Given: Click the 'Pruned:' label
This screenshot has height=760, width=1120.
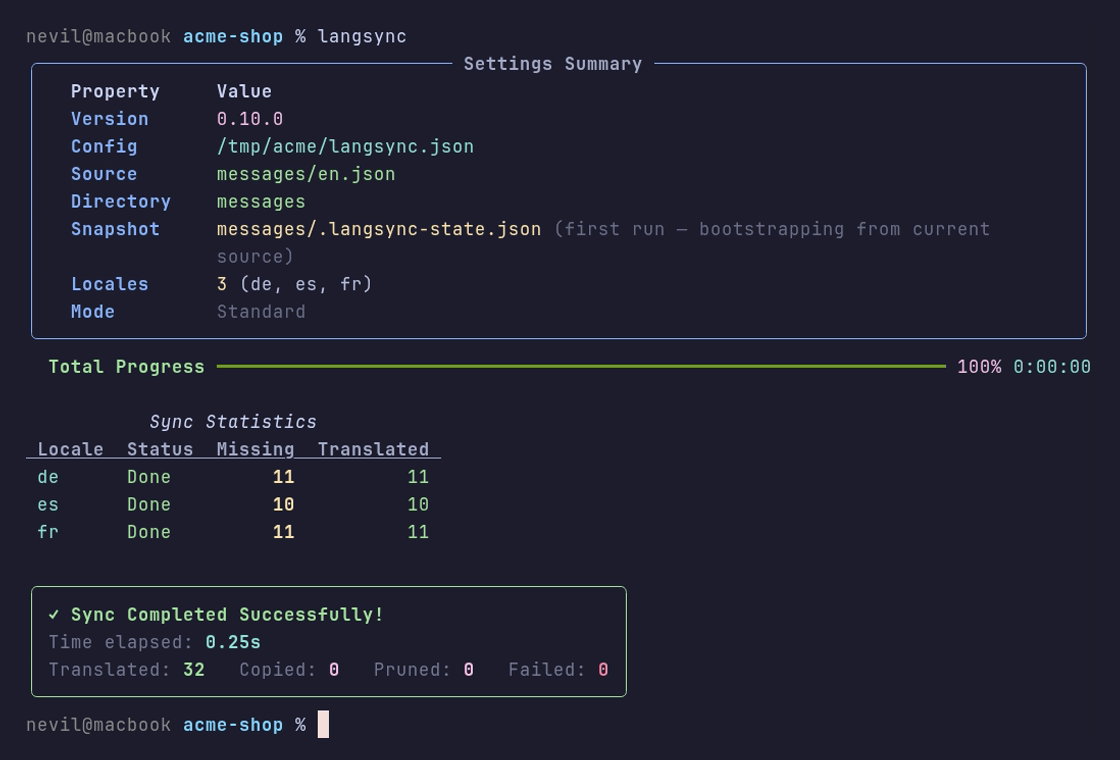Looking at the screenshot, I should click(x=412, y=669).
